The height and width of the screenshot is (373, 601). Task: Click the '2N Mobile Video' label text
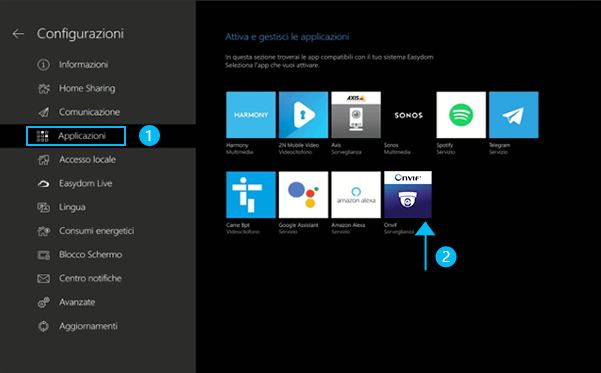click(299, 145)
